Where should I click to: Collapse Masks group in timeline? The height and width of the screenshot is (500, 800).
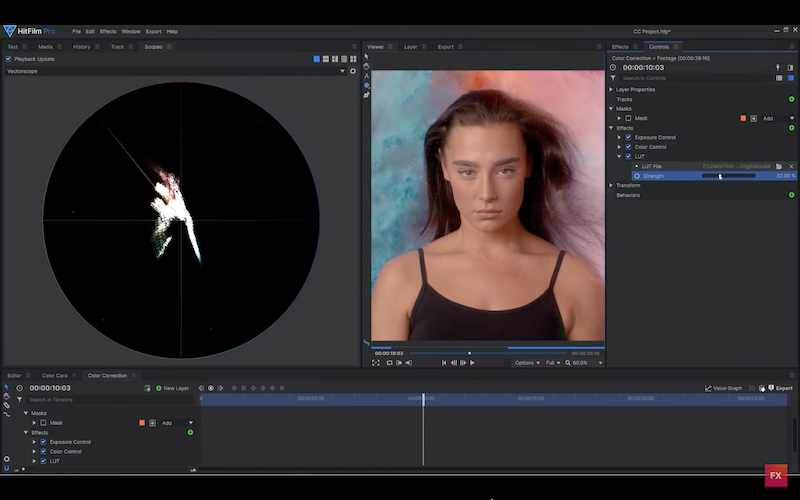26,413
